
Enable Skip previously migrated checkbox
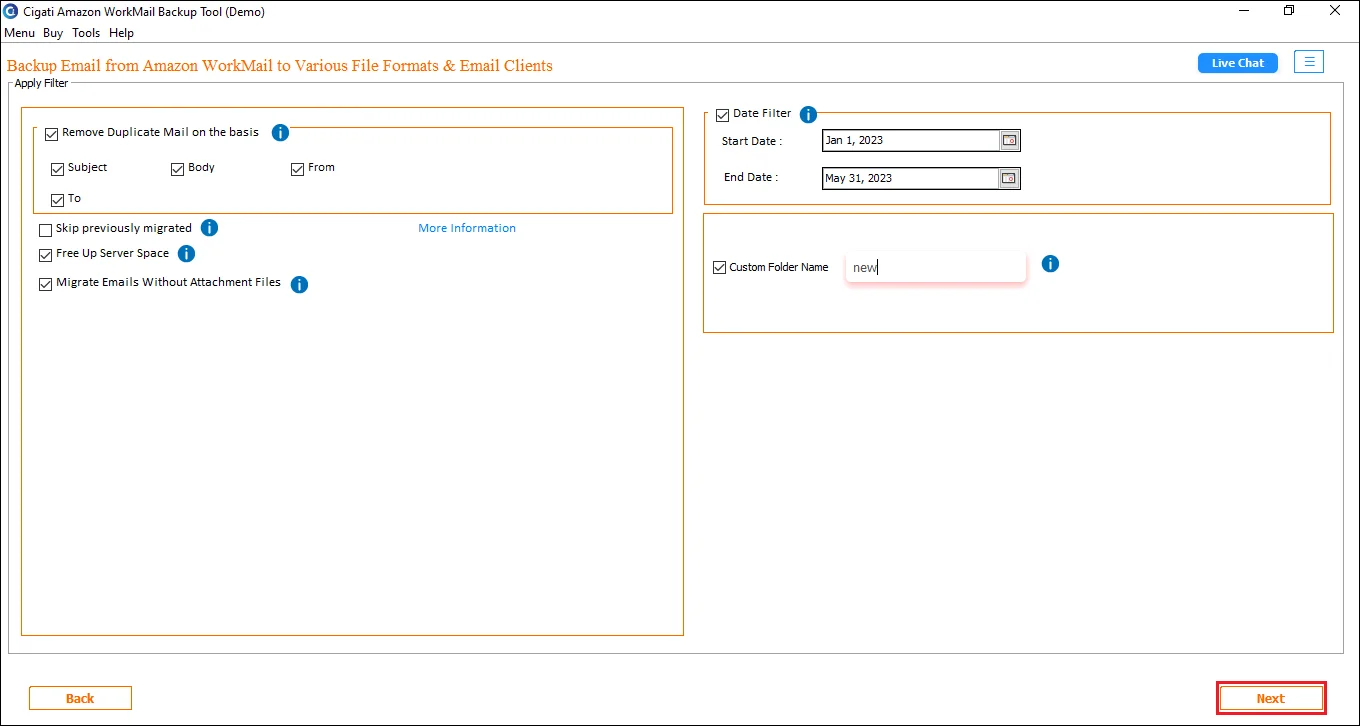pos(45,230)
